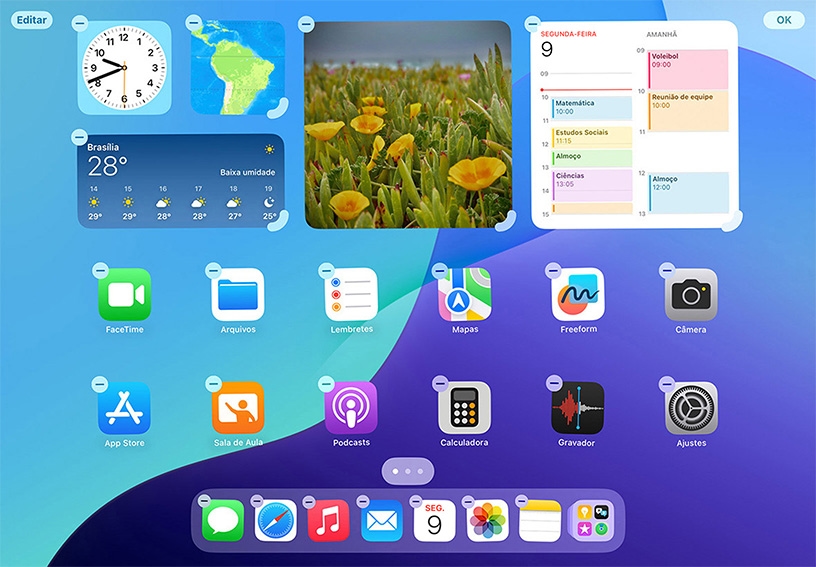Delete Arquivos via its minus badge
Viewport: 816px width, 567px height.
(x=213, y=270)
